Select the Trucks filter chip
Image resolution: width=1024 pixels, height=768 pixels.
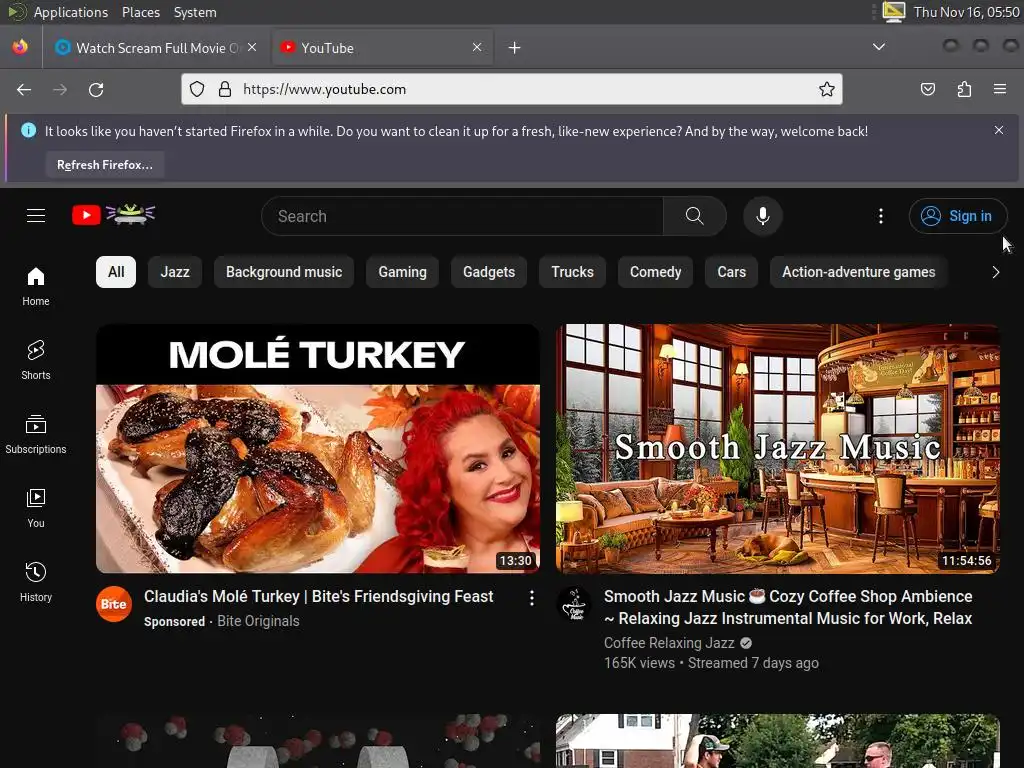pyautogui.click(x=572, y=272)
